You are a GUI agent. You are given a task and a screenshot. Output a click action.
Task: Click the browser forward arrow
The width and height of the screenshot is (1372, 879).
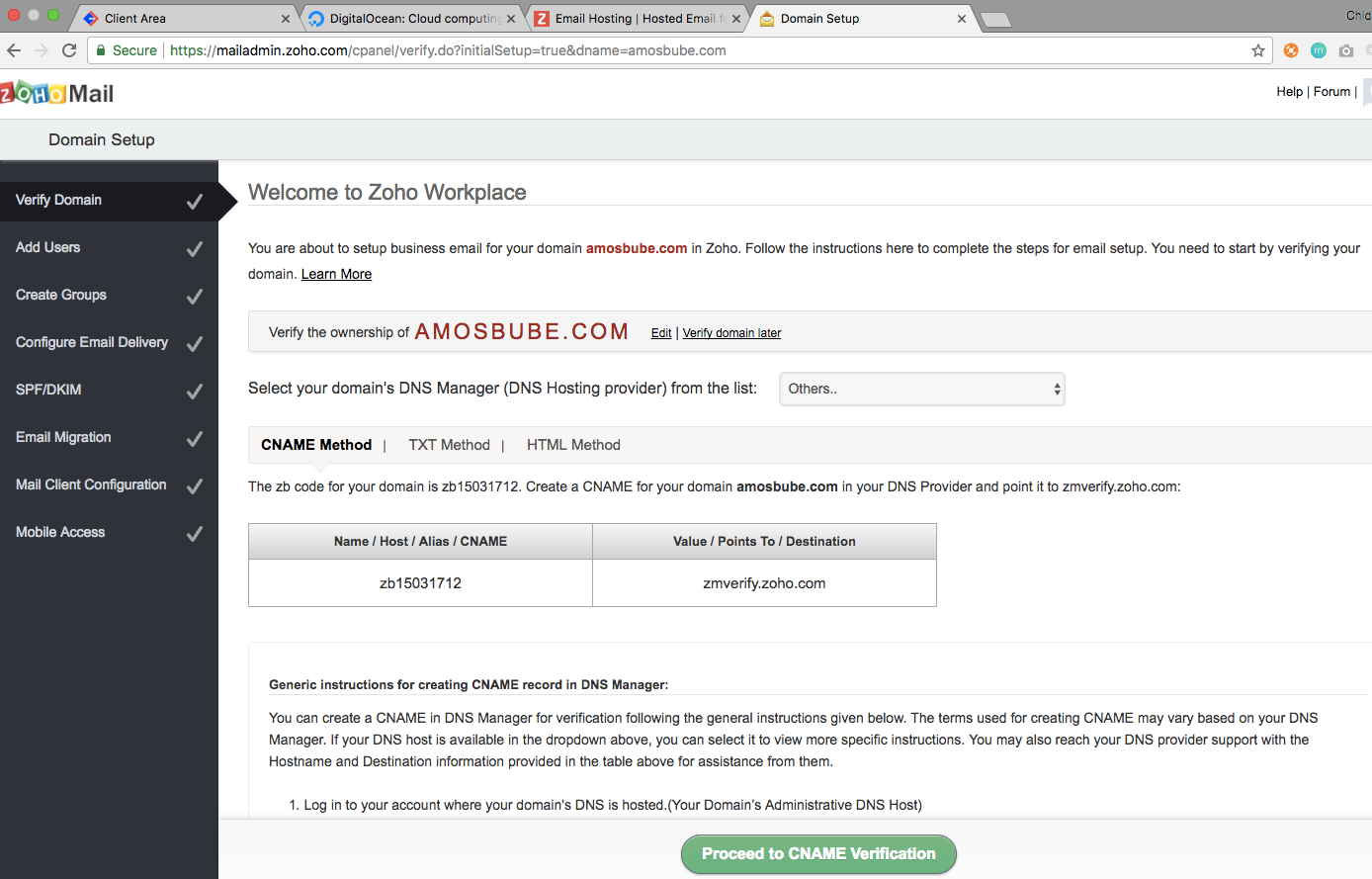pyautogui.click(x=42, y=50)
